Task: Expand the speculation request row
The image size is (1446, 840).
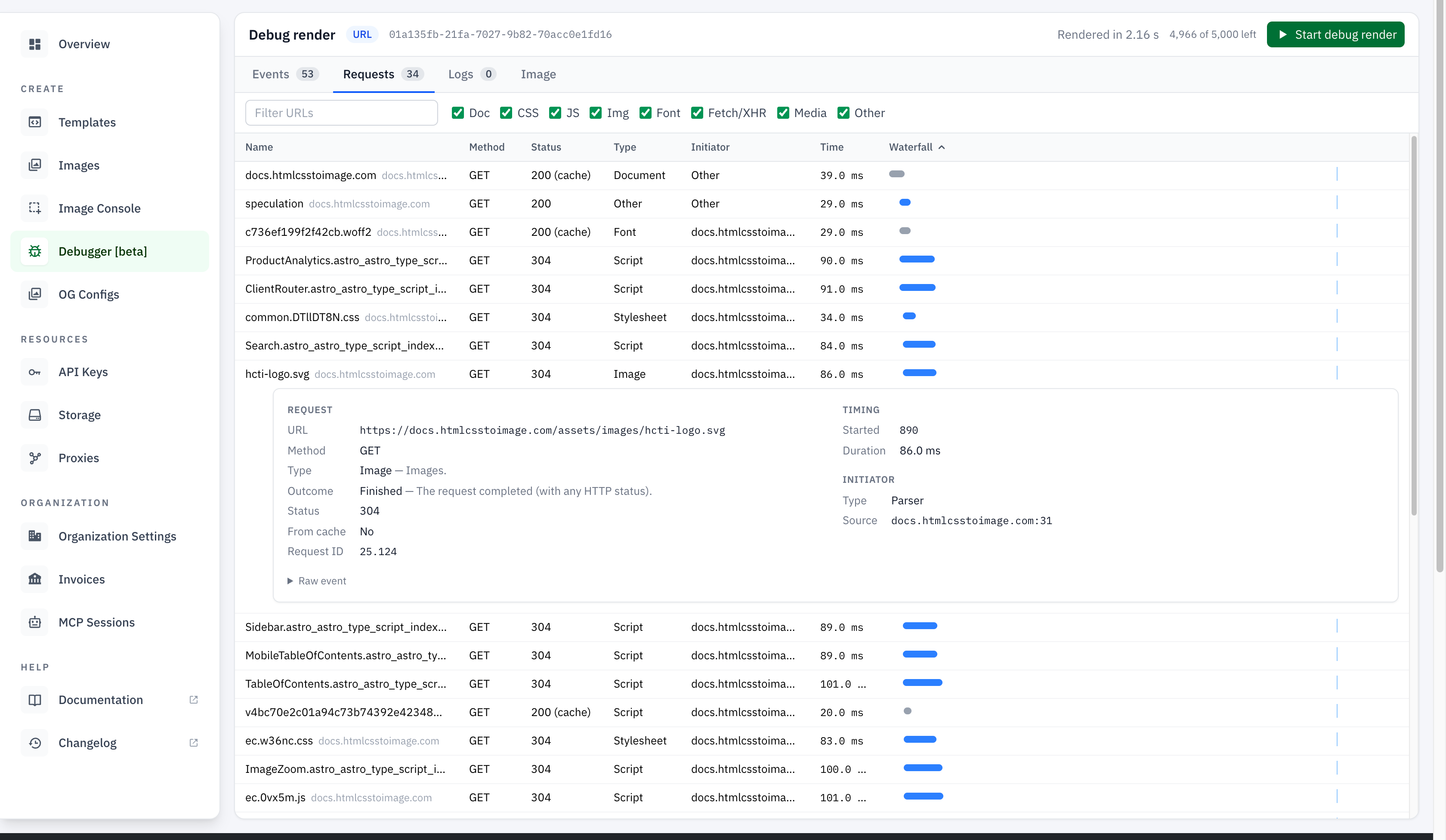Action: (x=822, y=204)
